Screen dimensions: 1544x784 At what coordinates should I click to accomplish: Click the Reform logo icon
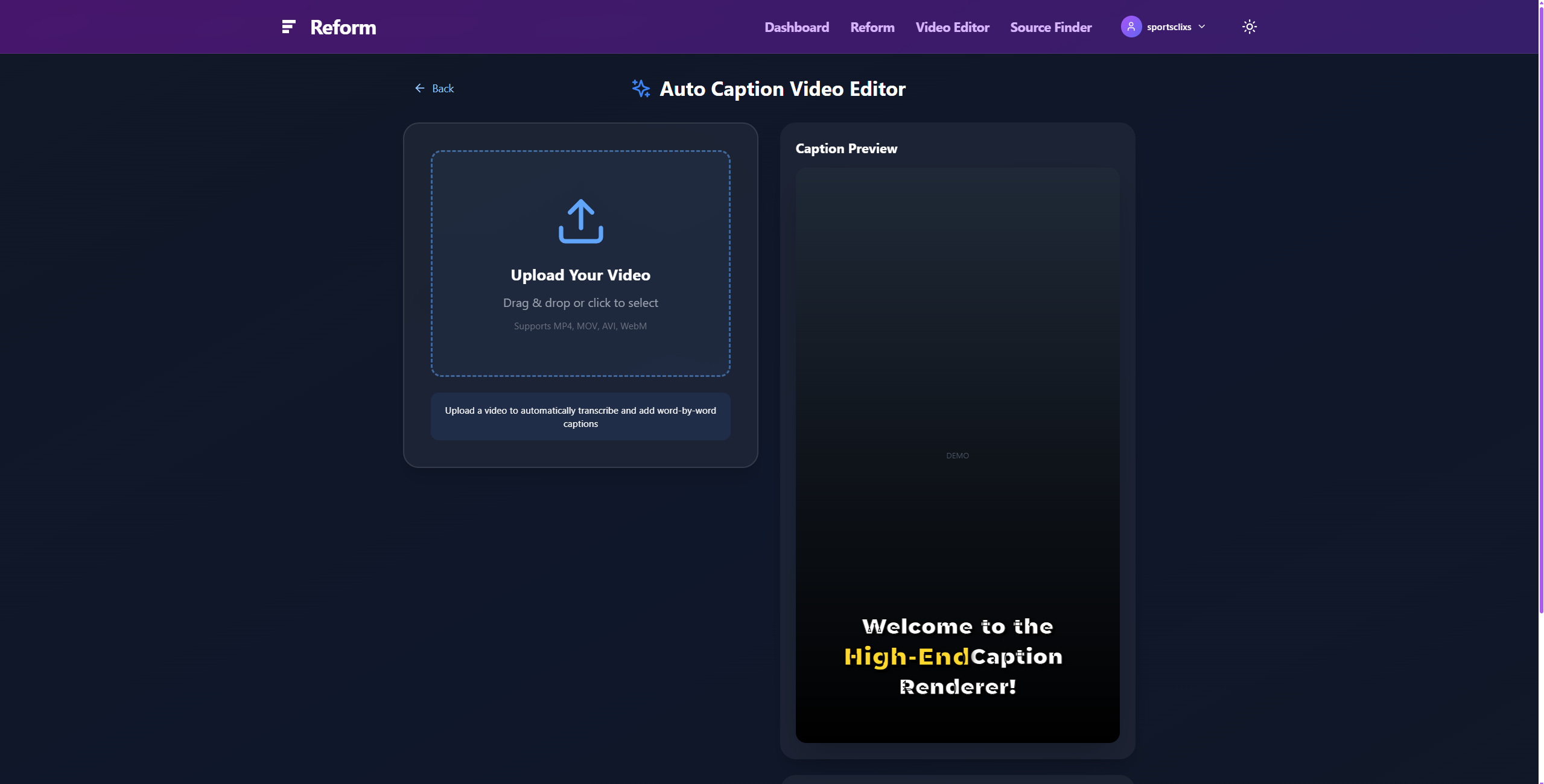tap(288, 27)
